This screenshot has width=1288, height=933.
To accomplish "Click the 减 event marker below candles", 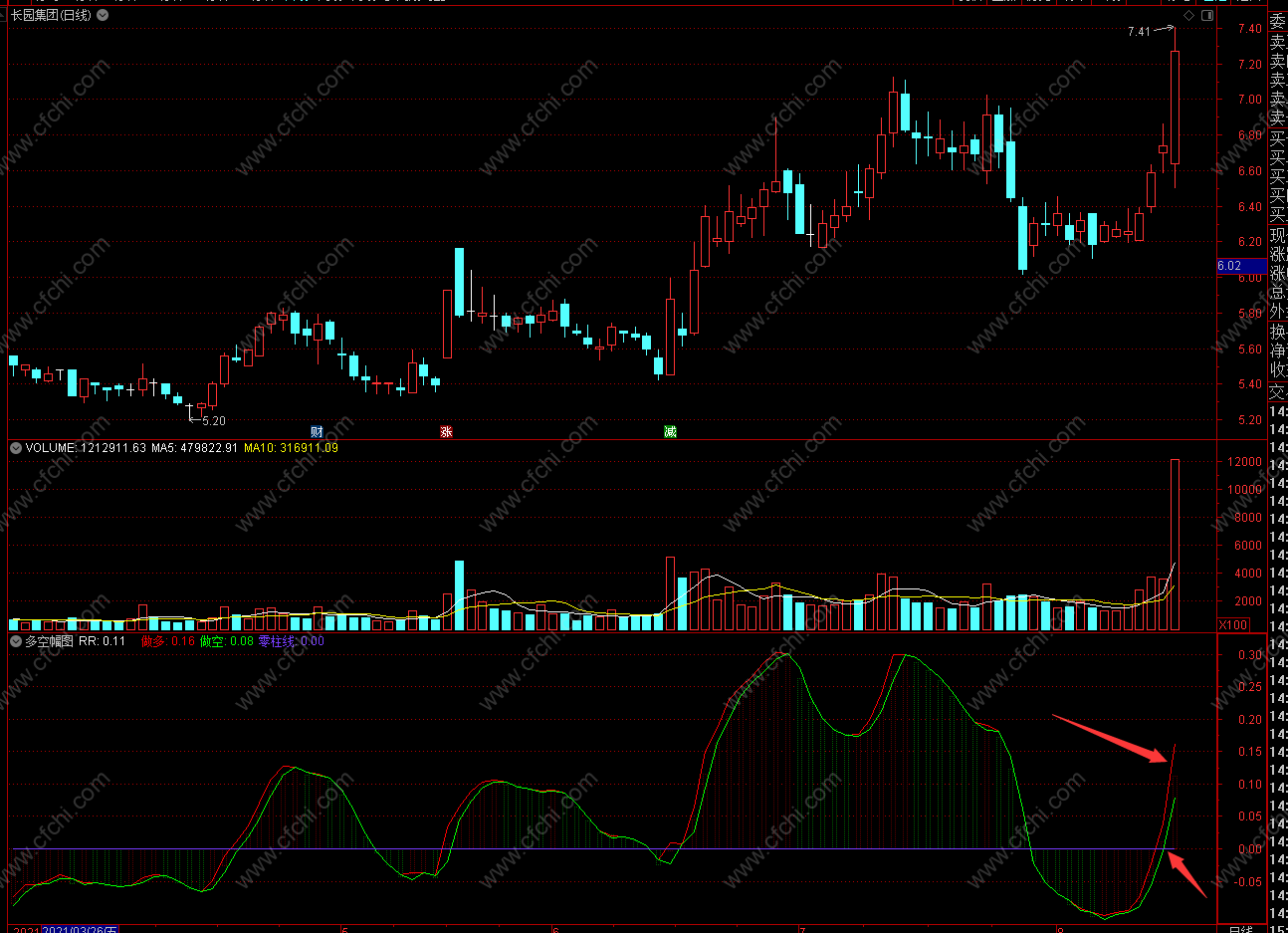I will pos(670,431).
